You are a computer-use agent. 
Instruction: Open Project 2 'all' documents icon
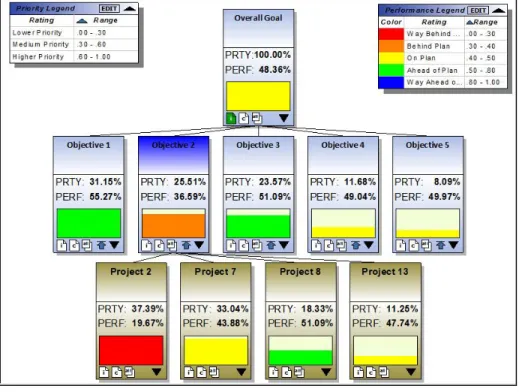click(130, 372)
